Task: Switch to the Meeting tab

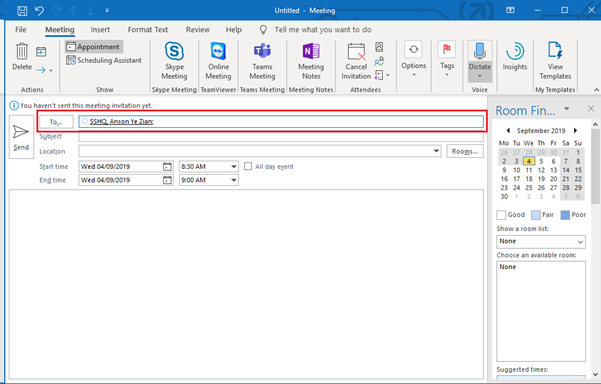Action: (x=60, y=30)
